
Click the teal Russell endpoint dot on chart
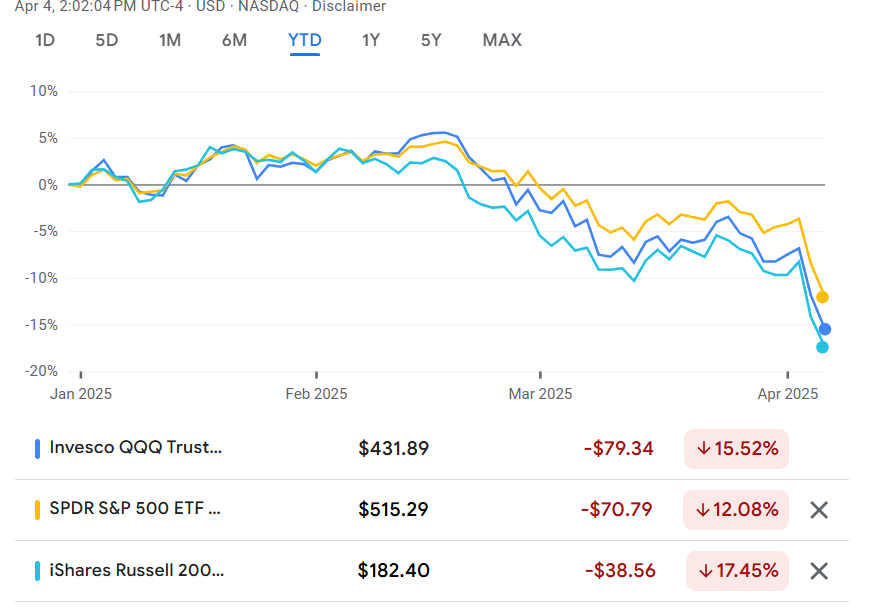822,347
